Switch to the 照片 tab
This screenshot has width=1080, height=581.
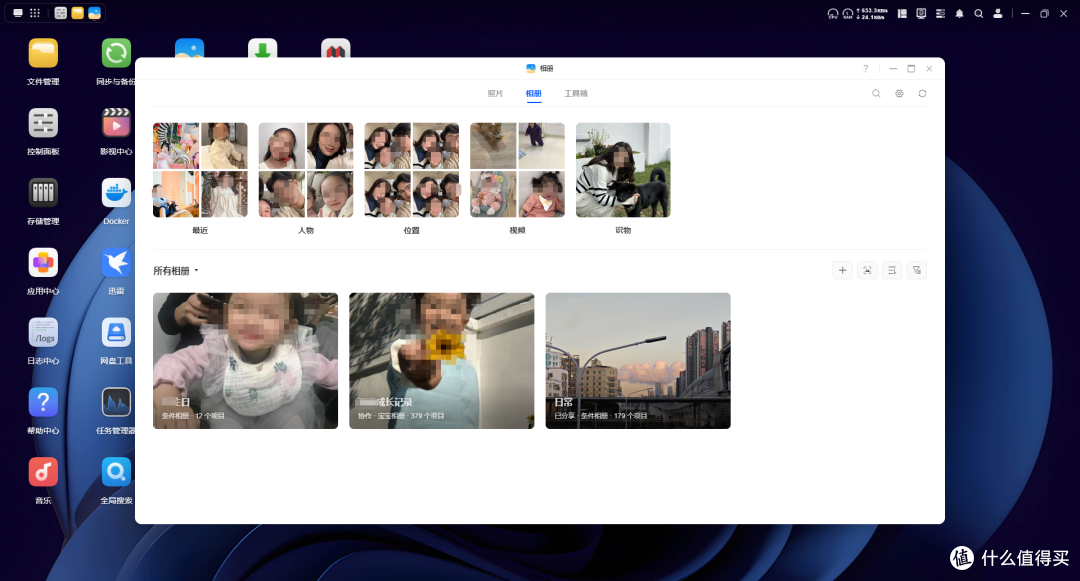495,94
